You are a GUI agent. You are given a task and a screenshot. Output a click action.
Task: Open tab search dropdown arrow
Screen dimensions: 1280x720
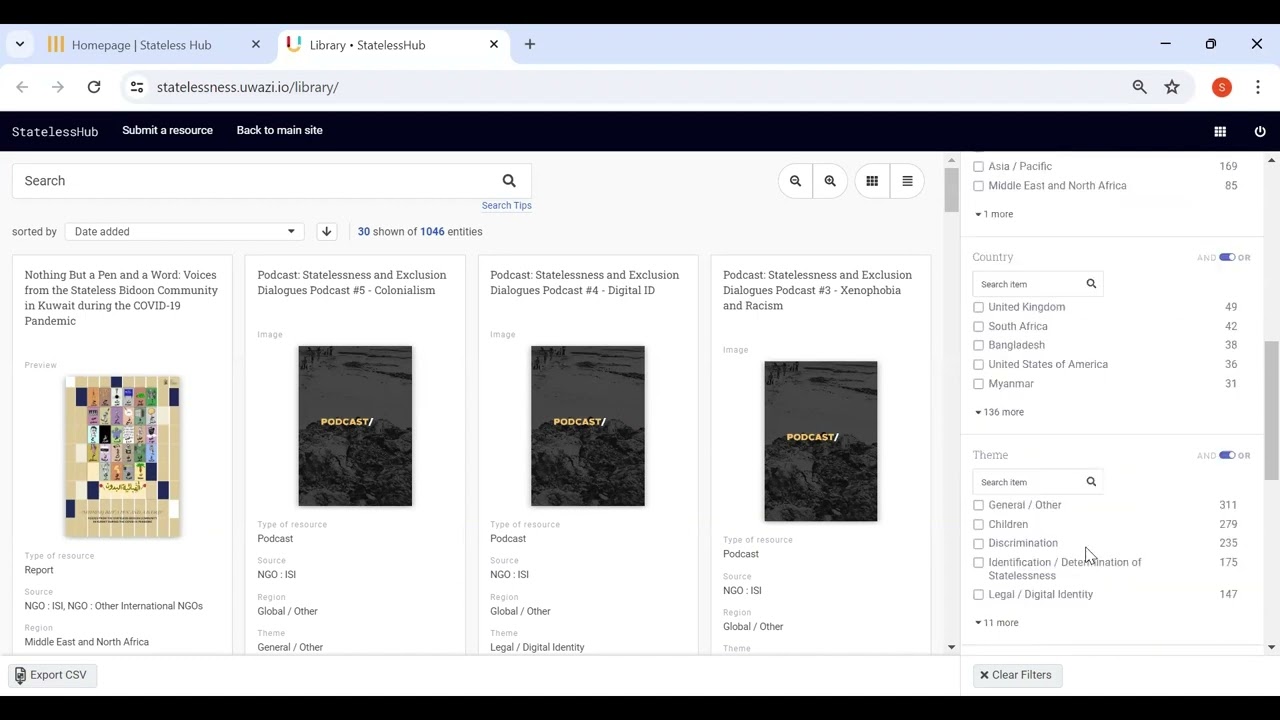click(19, 44)
